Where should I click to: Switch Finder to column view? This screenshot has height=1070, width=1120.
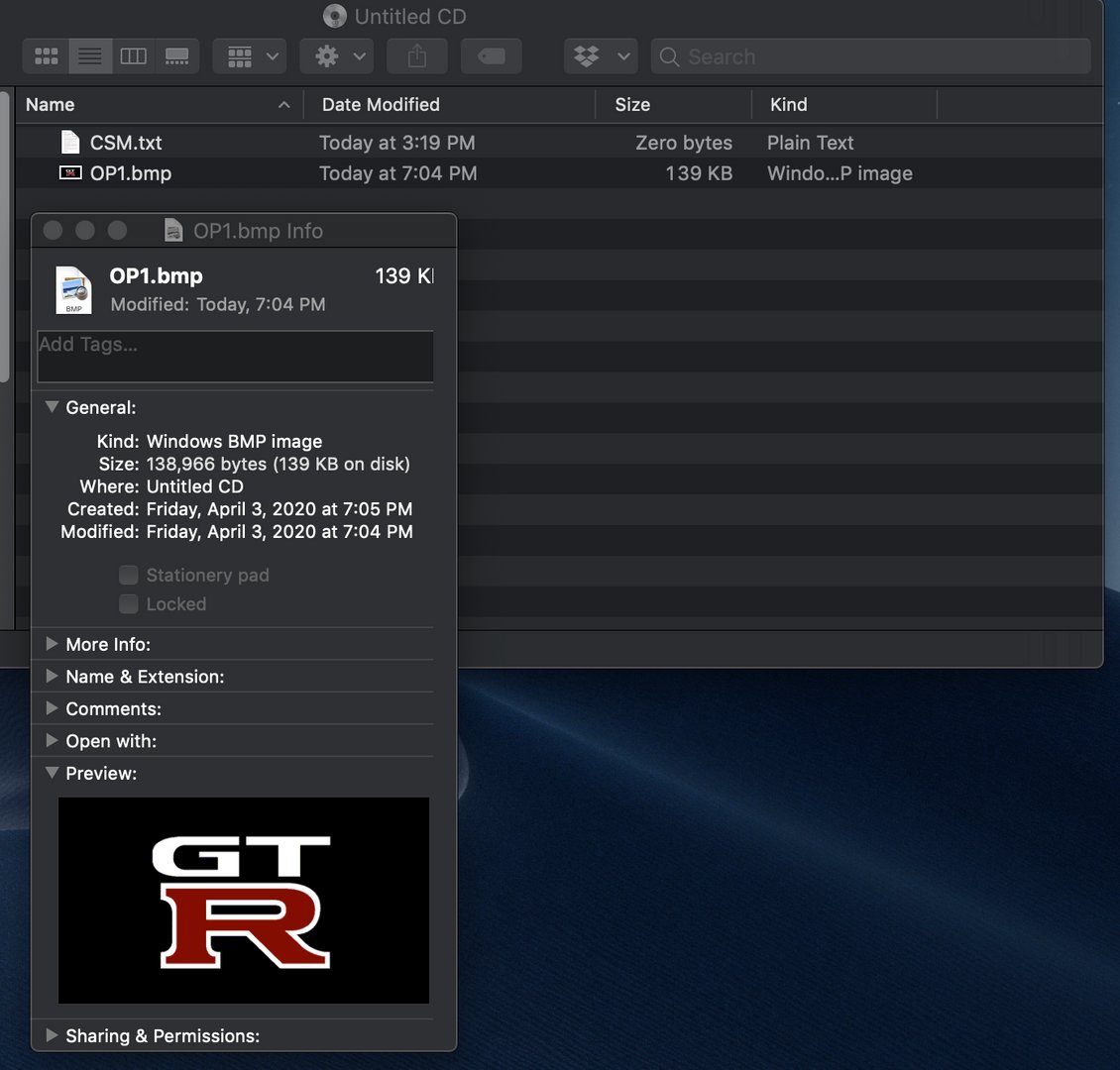(x=134, y=56)
